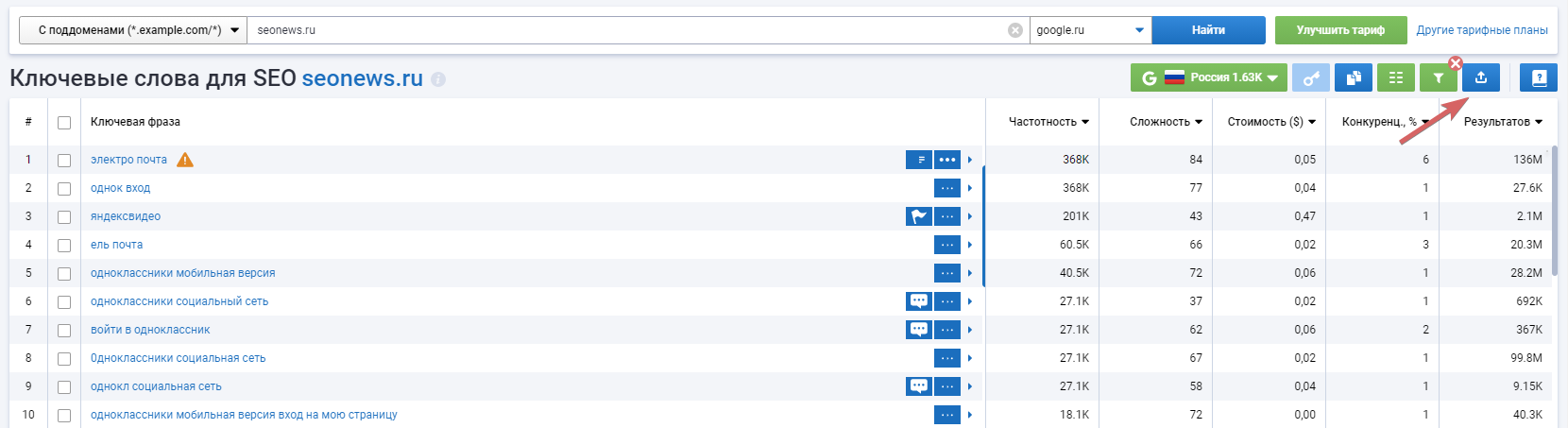Clear the seonews.ru search field
This screenshot has height=428, width=1568.
(1015, 30)
